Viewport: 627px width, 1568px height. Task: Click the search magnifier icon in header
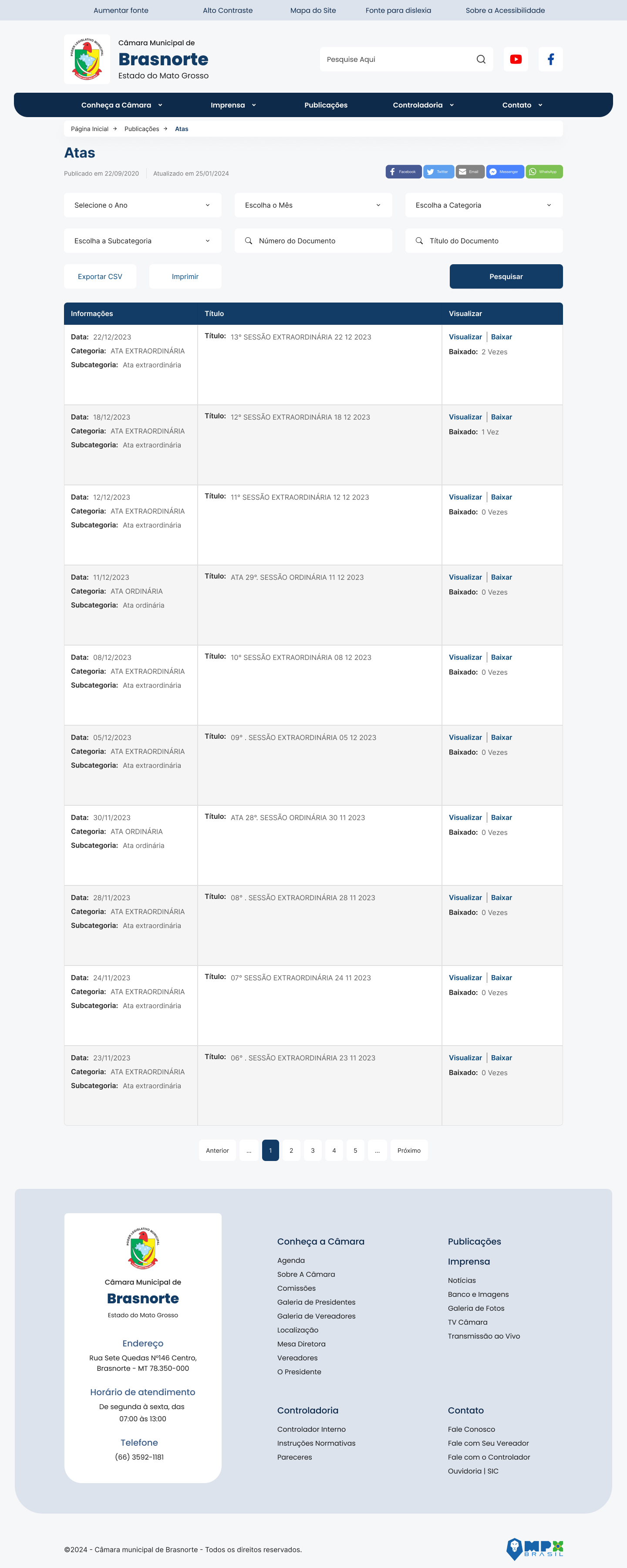tap(481, 59)
